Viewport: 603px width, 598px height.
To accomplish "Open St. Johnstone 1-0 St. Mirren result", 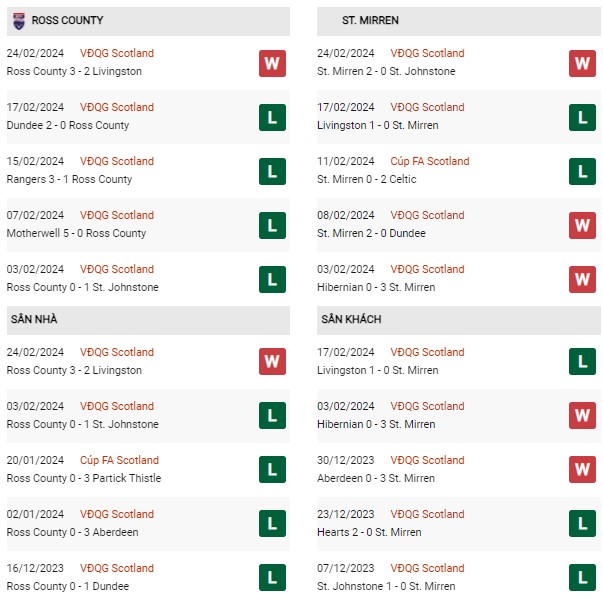I will coord(386,586).
